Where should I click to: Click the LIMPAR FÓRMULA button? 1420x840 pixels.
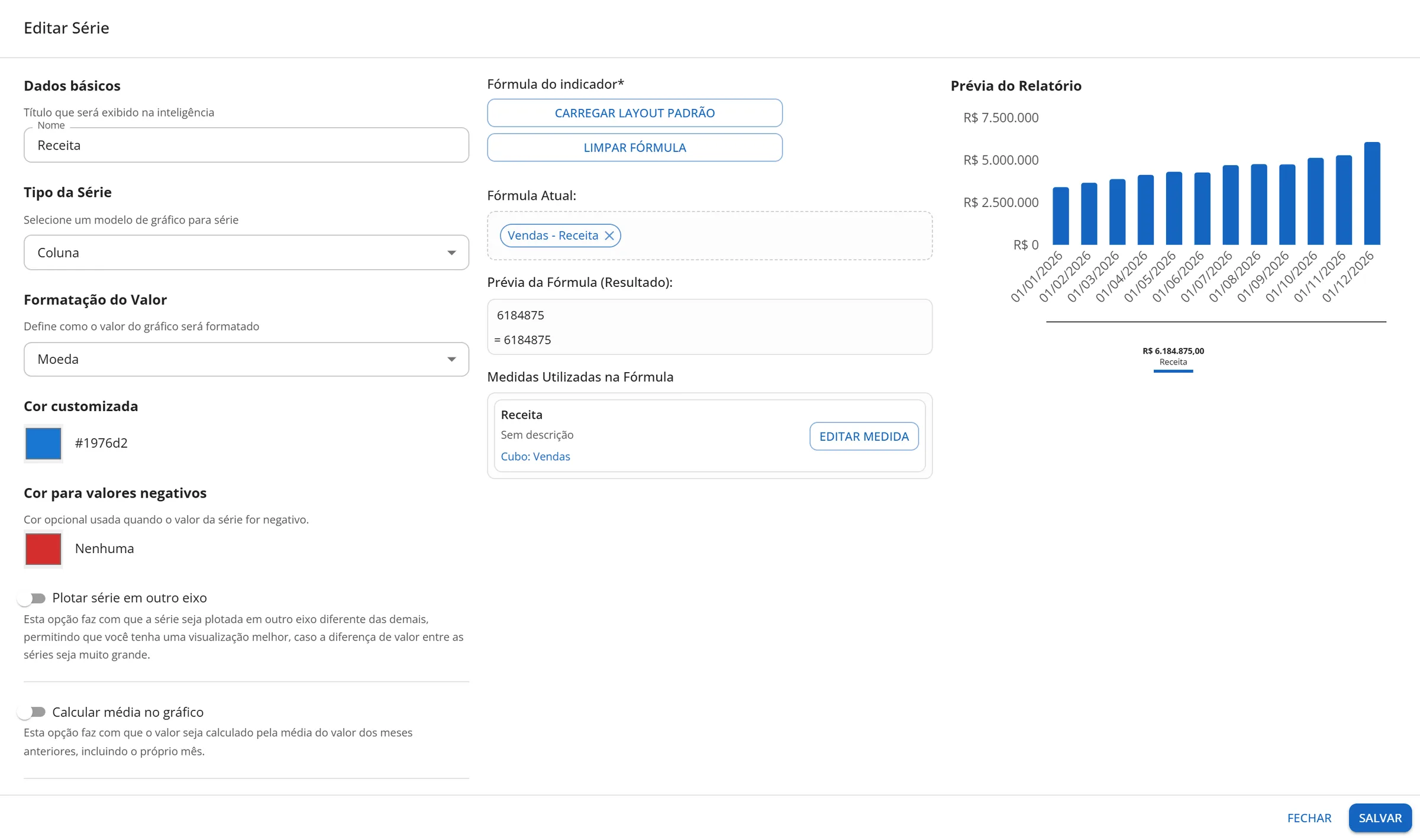coord(635,147)
